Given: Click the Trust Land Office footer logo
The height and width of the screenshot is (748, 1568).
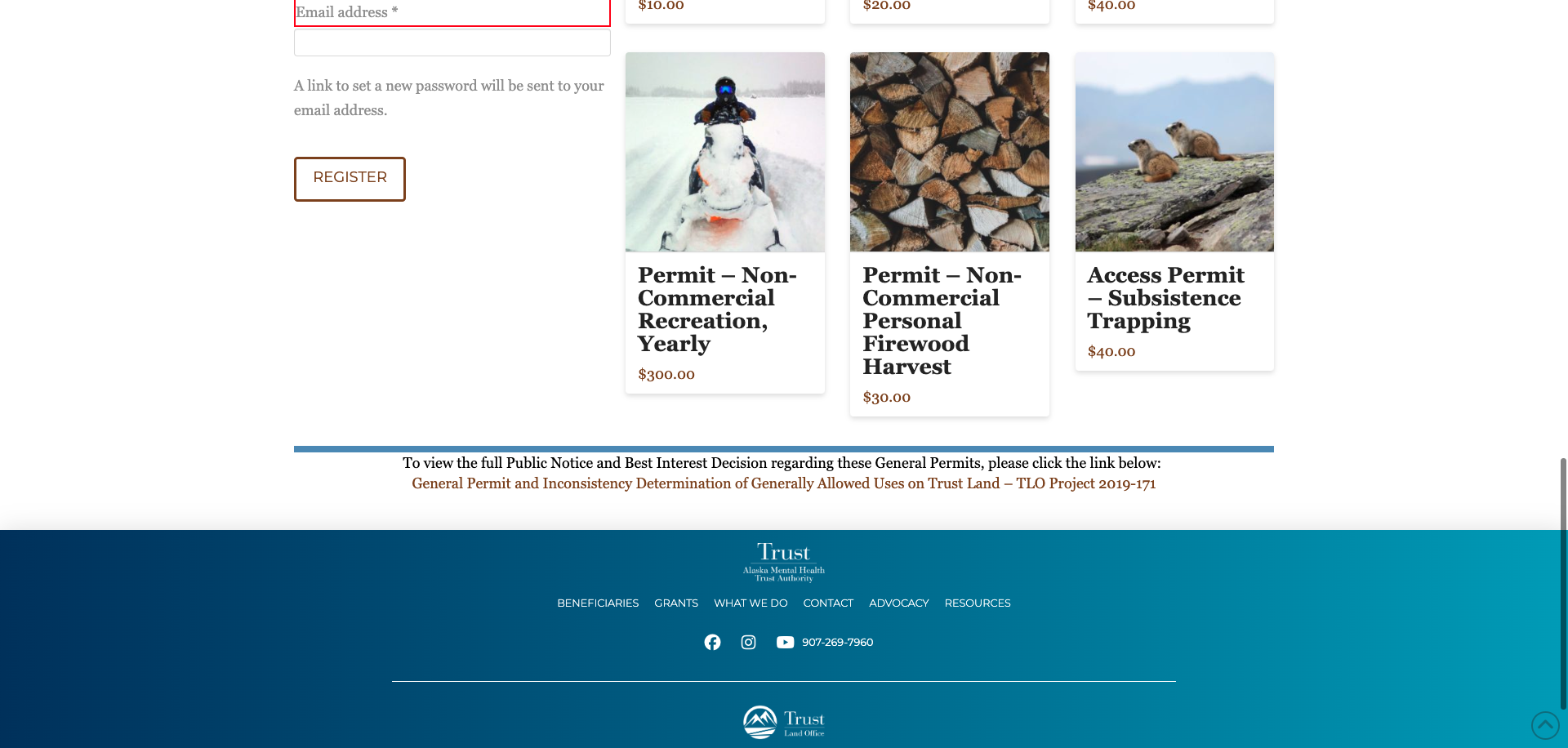Looking at the screenshot, I should 783,721.
